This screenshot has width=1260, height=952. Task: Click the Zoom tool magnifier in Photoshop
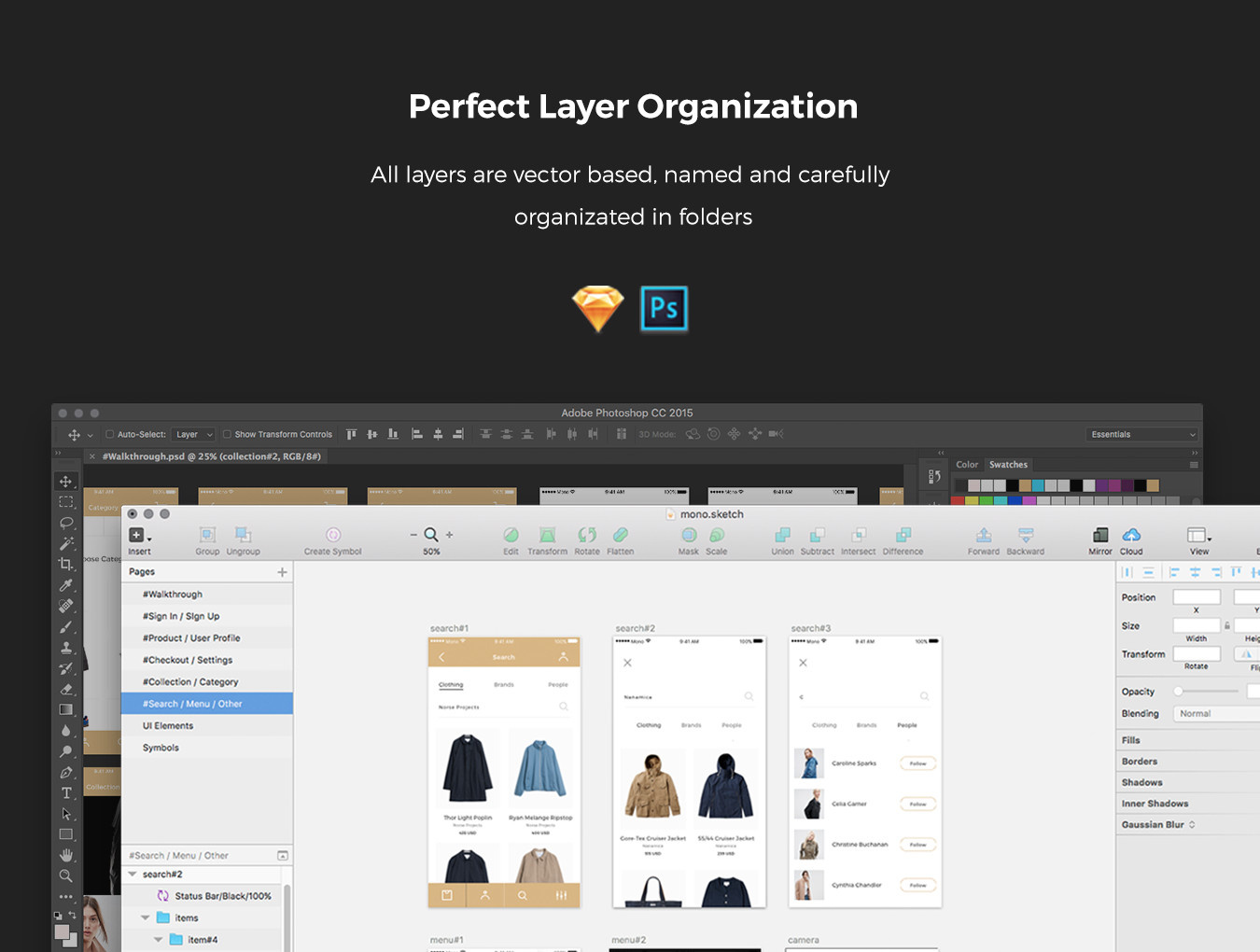66,876
